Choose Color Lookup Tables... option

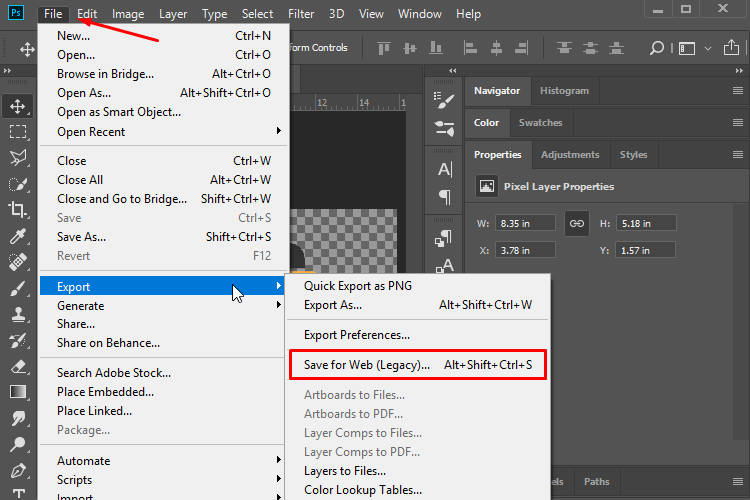click(x=418, y=490)
